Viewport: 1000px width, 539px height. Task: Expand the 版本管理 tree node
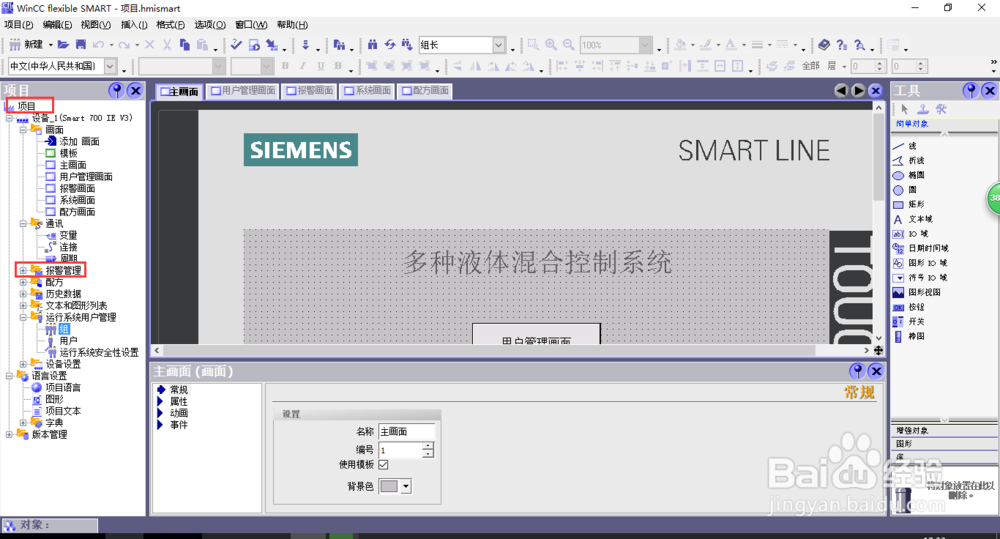coord(9,434)
